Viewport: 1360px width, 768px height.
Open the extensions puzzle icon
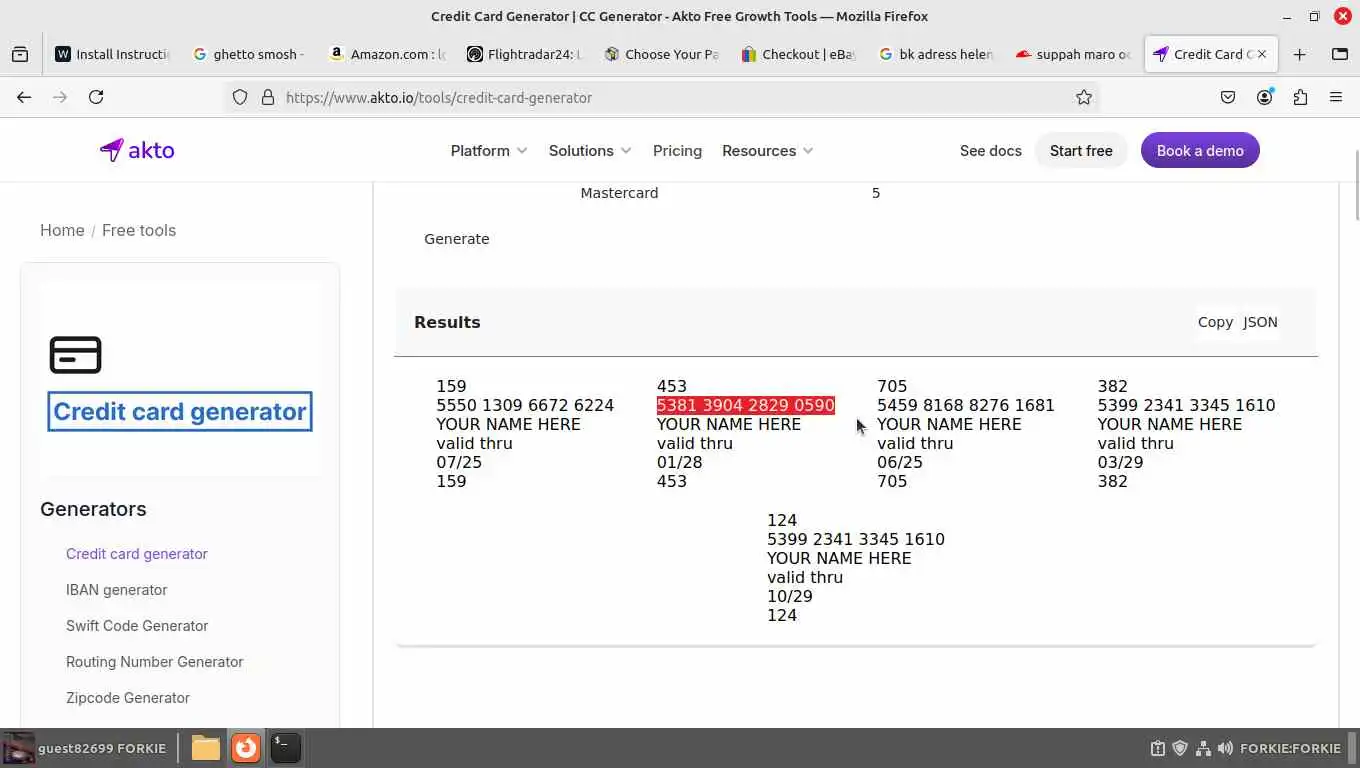click(1300, 97)
